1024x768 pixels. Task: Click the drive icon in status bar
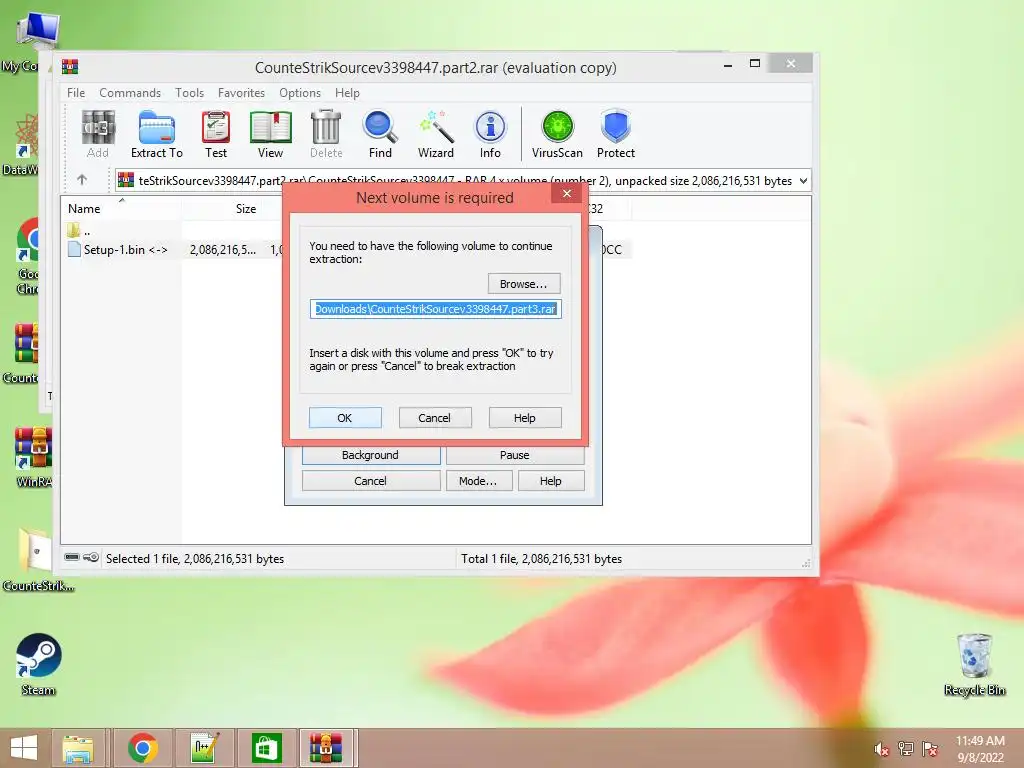point(72,558)
